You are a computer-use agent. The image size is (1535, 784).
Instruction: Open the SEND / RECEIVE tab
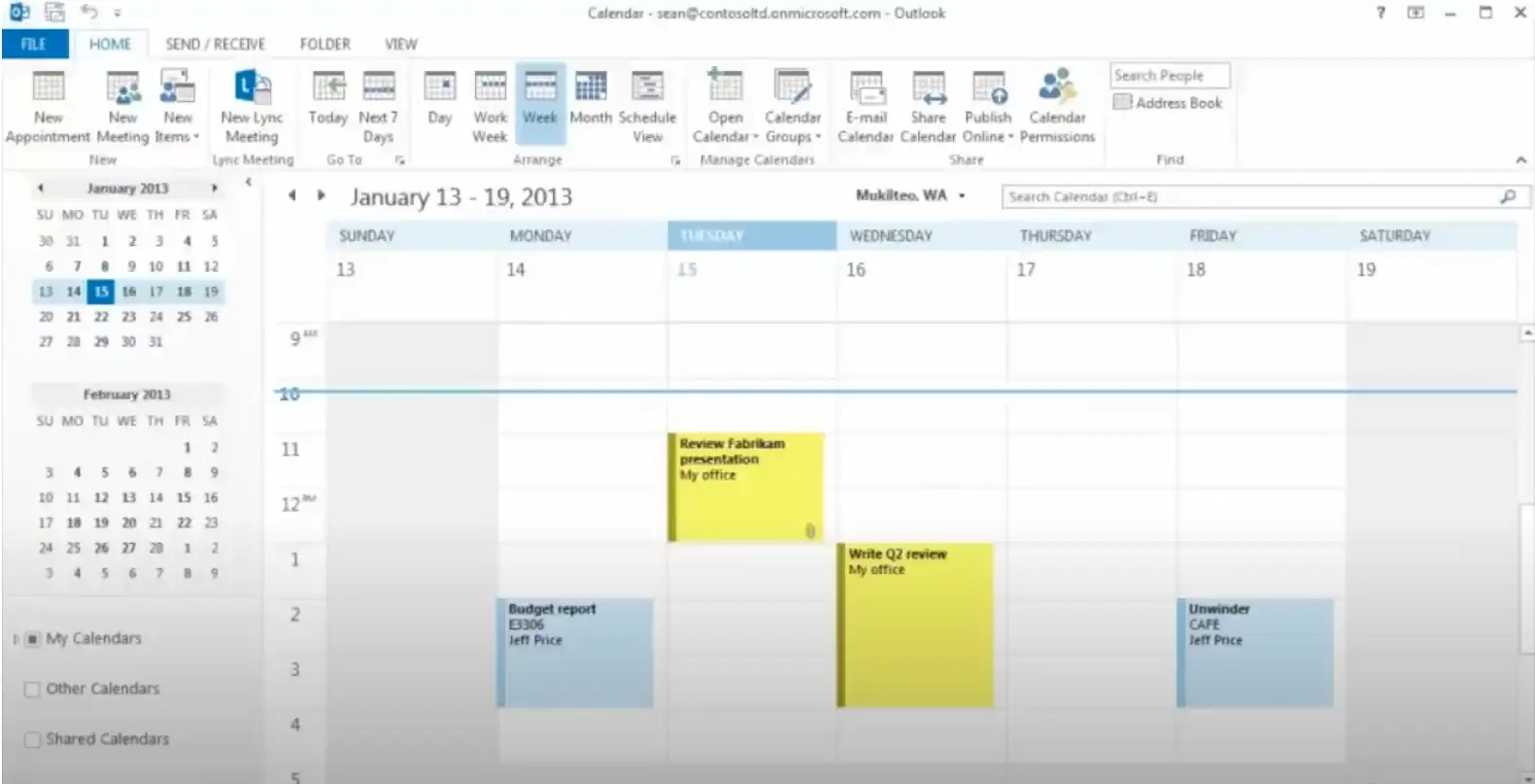pos(215,45)
